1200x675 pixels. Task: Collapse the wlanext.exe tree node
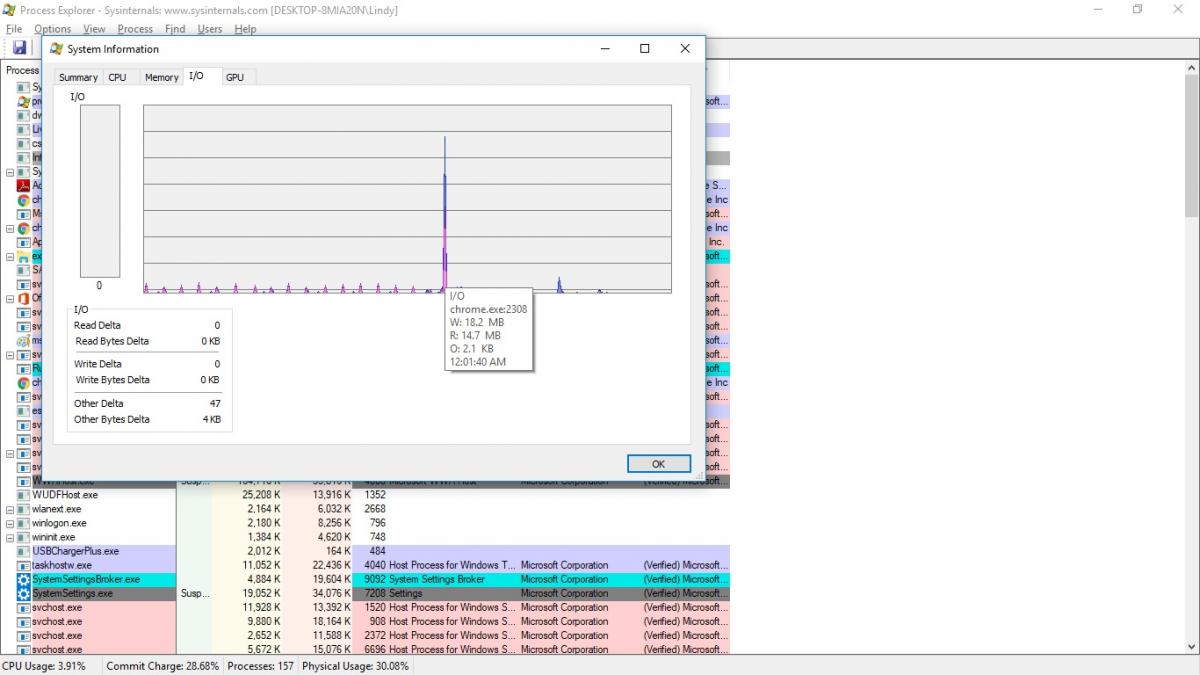pos(10,509)
